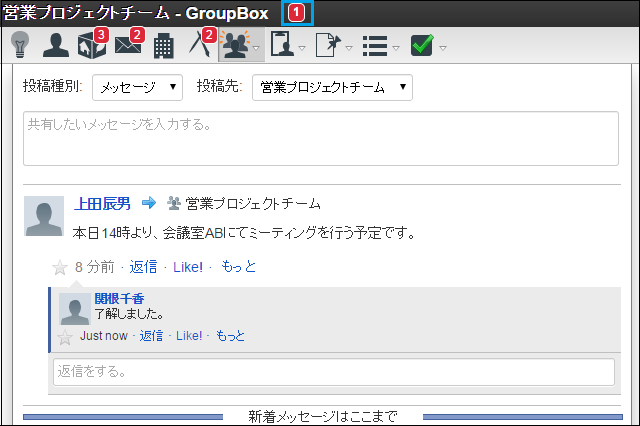Open the bulleted list icon
640x426 pixels.
click(375, 45)
